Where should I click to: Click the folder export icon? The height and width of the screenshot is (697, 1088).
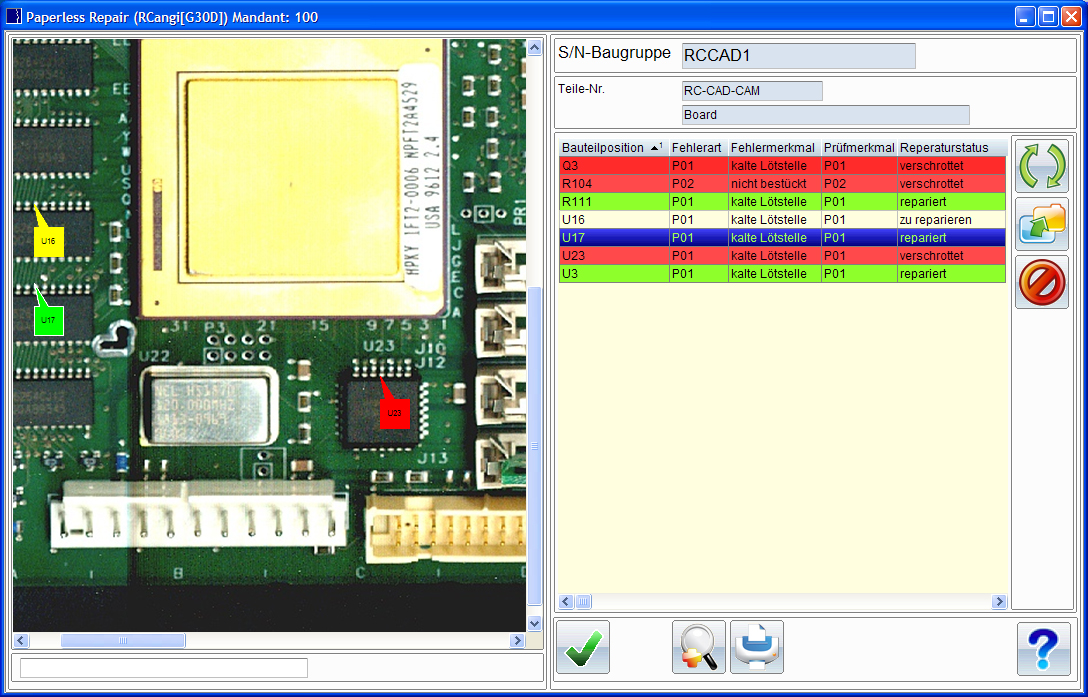[x=1041, y=224]
